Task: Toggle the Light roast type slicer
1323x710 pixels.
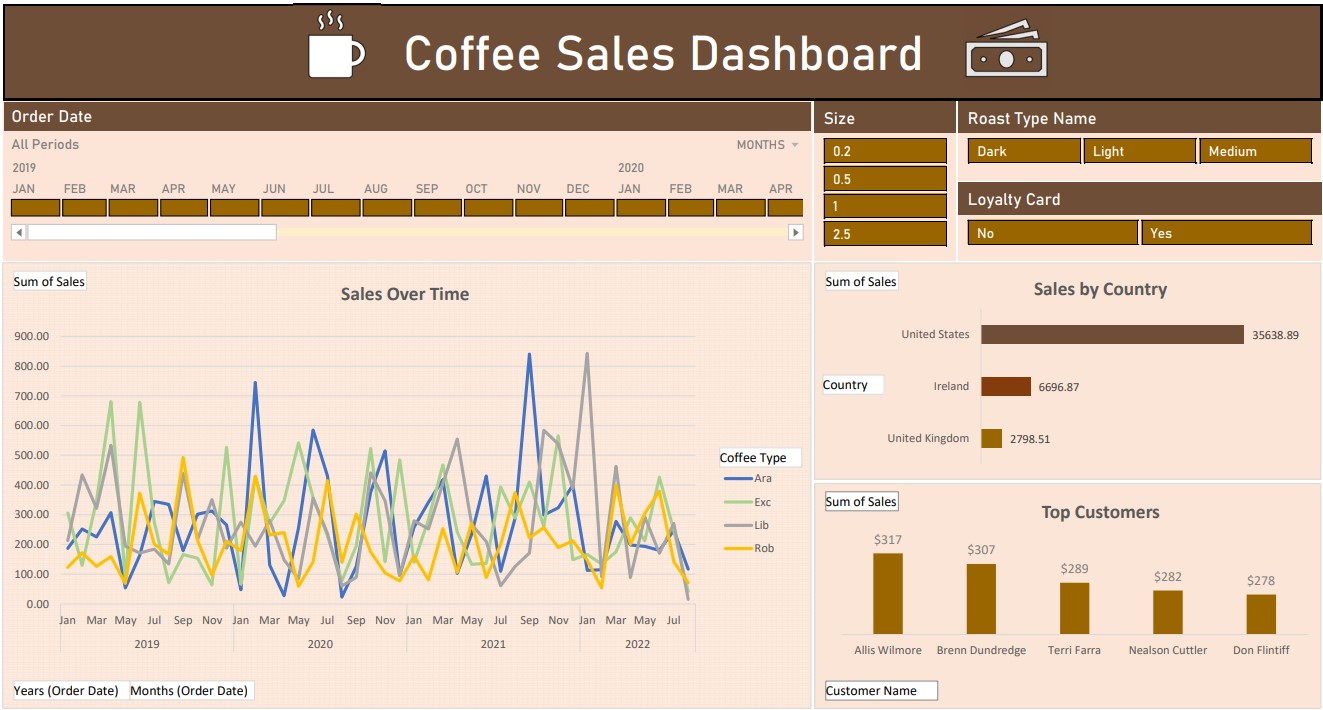Action: coord(1139,151)
